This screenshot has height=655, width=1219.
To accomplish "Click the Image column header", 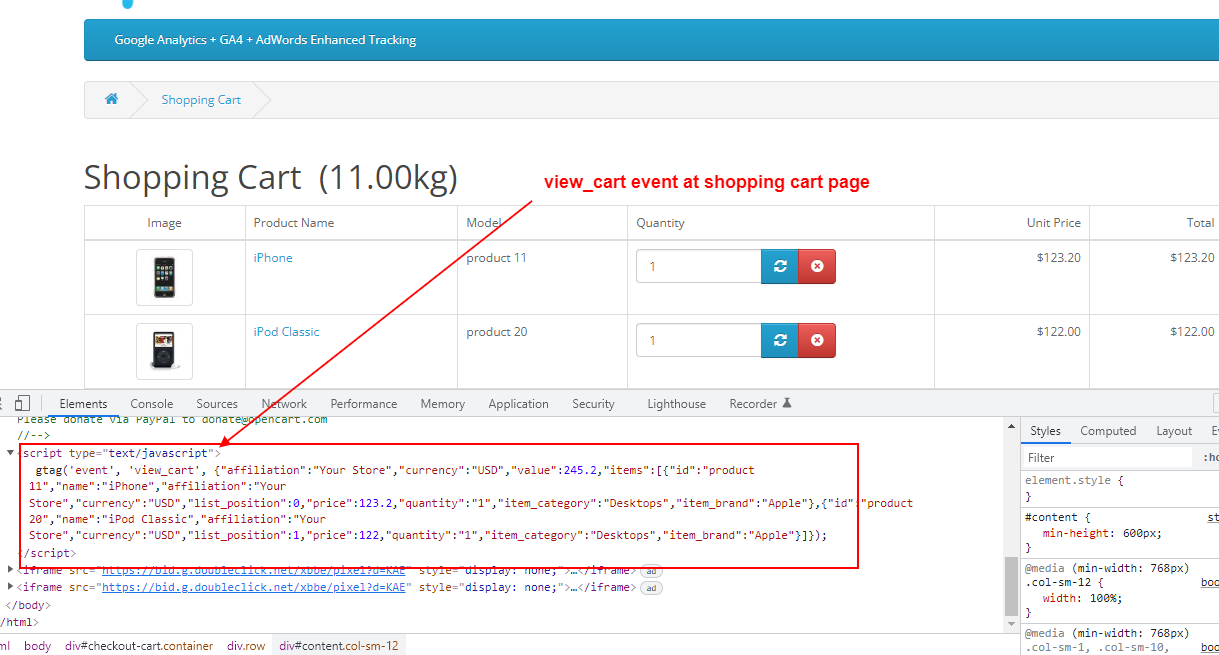I will point(164,223).
